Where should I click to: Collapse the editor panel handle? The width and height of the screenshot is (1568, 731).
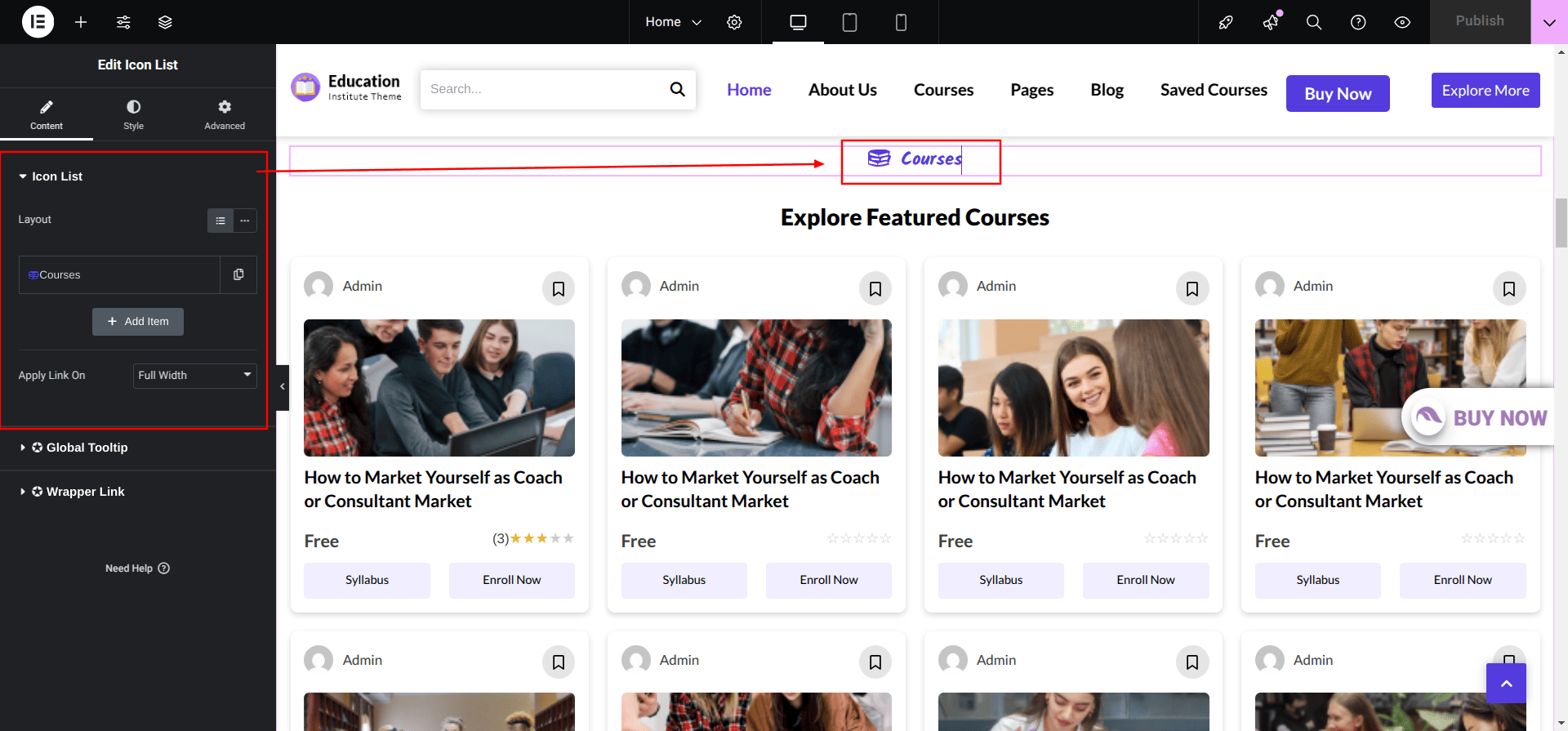point(283,387)
